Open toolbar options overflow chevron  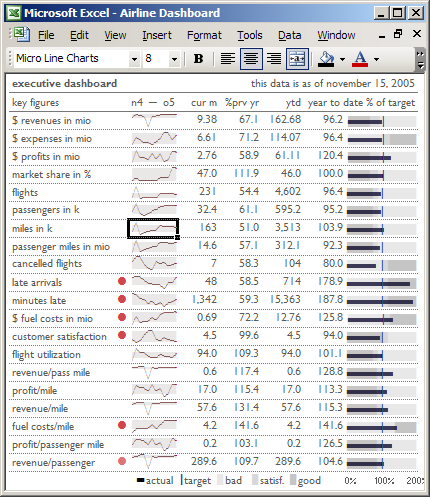click(420, 59)
